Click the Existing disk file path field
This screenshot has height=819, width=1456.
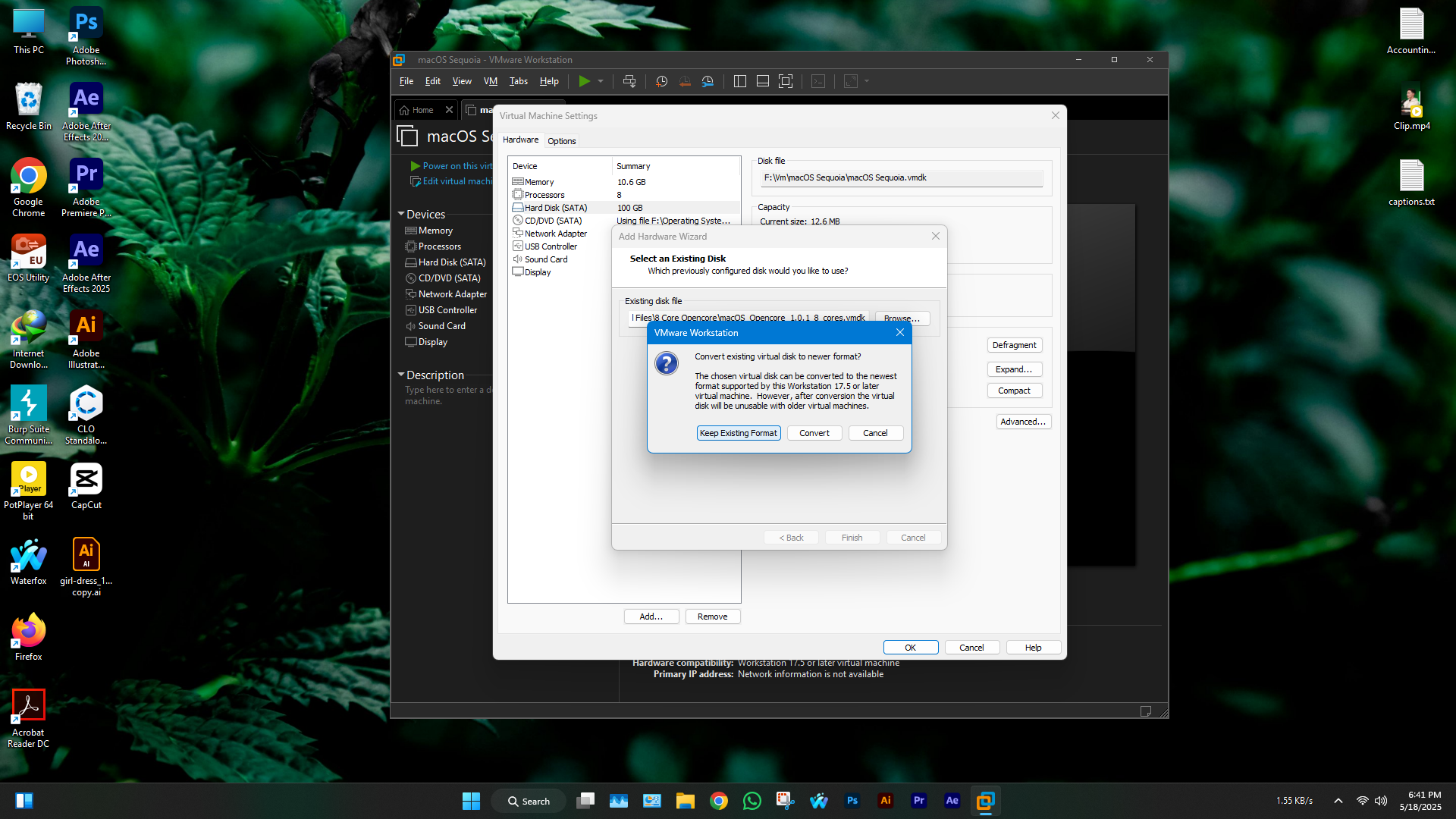coord(749,318)
